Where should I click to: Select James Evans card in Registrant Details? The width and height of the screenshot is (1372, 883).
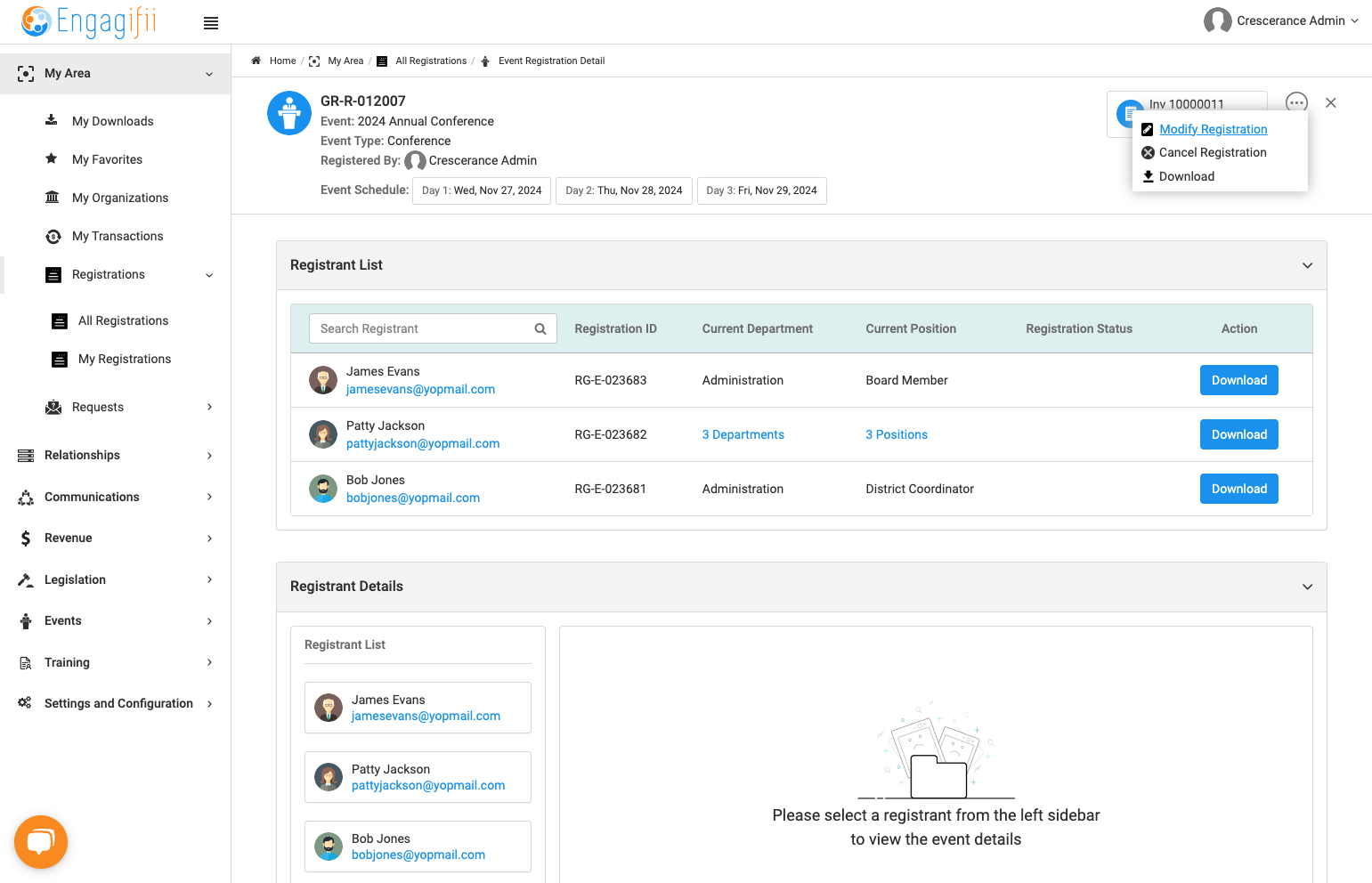click(418, 708)
